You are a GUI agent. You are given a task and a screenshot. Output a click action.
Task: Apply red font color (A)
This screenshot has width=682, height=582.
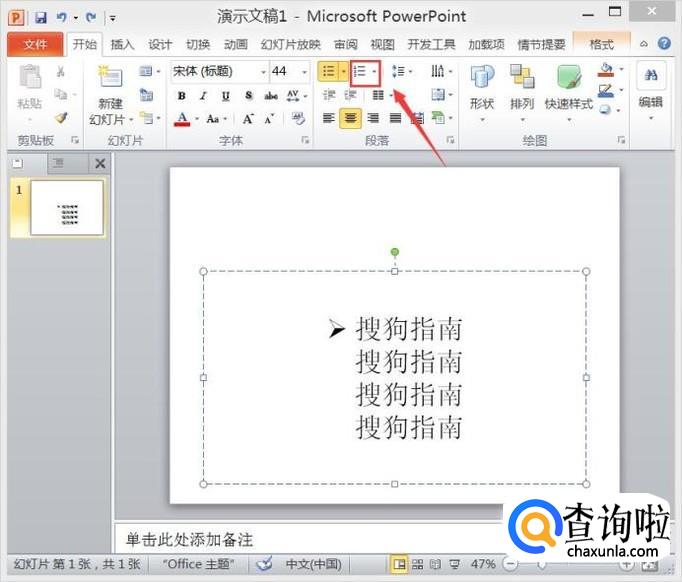point(182,118)
